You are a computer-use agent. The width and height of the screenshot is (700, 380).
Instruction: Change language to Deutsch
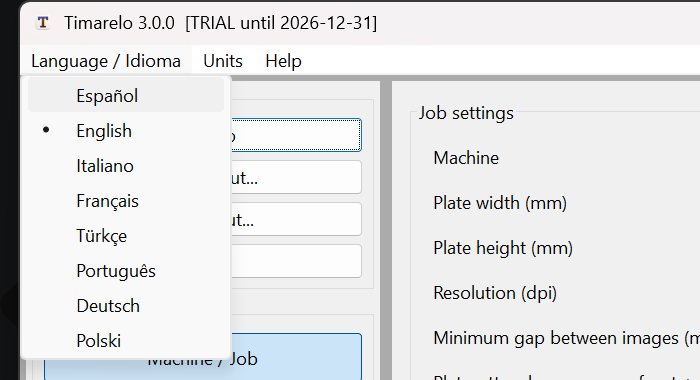pyautogui.click(x=126, y=306)
